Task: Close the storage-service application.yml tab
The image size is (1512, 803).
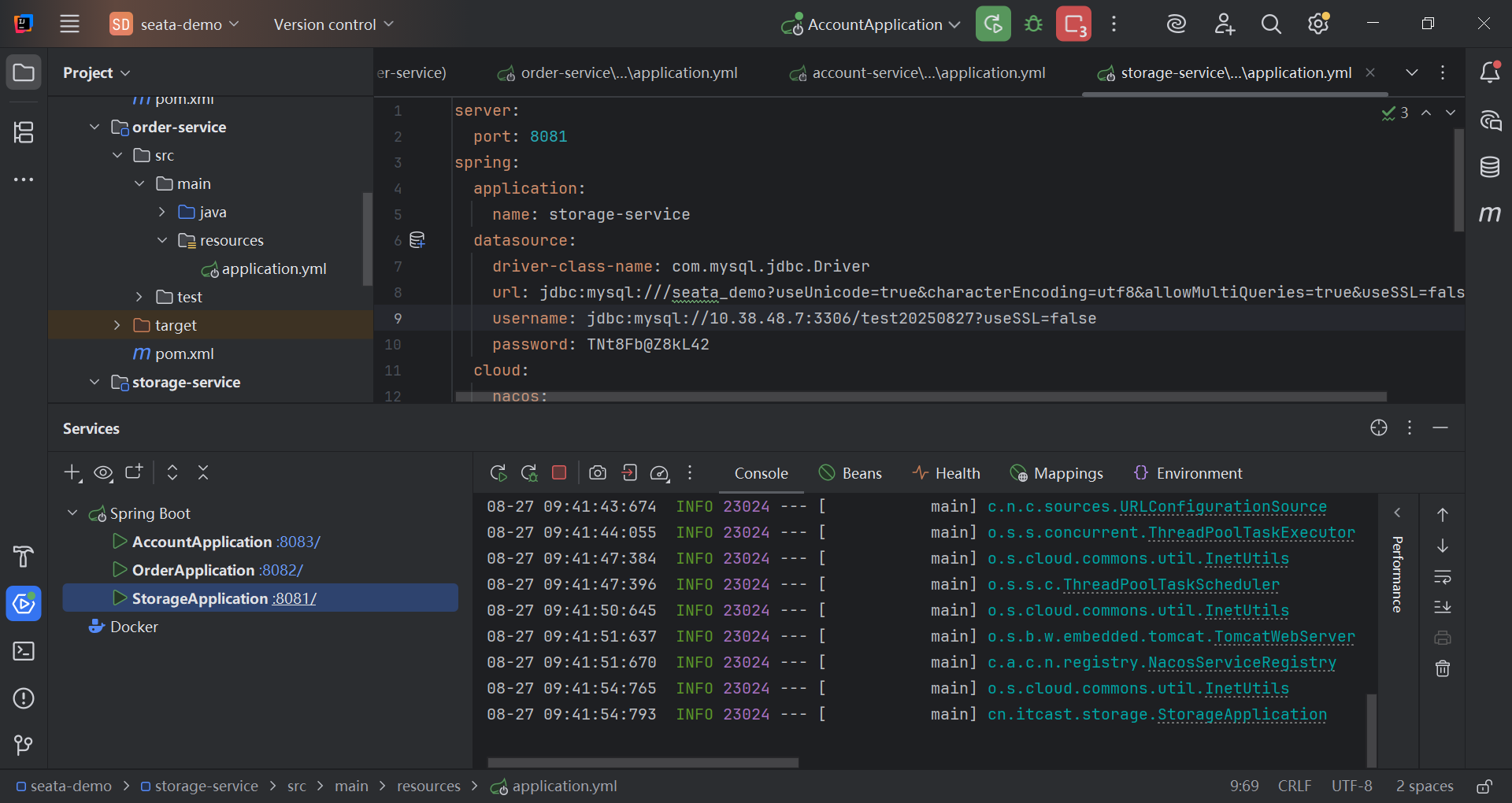Action: 1370,72
